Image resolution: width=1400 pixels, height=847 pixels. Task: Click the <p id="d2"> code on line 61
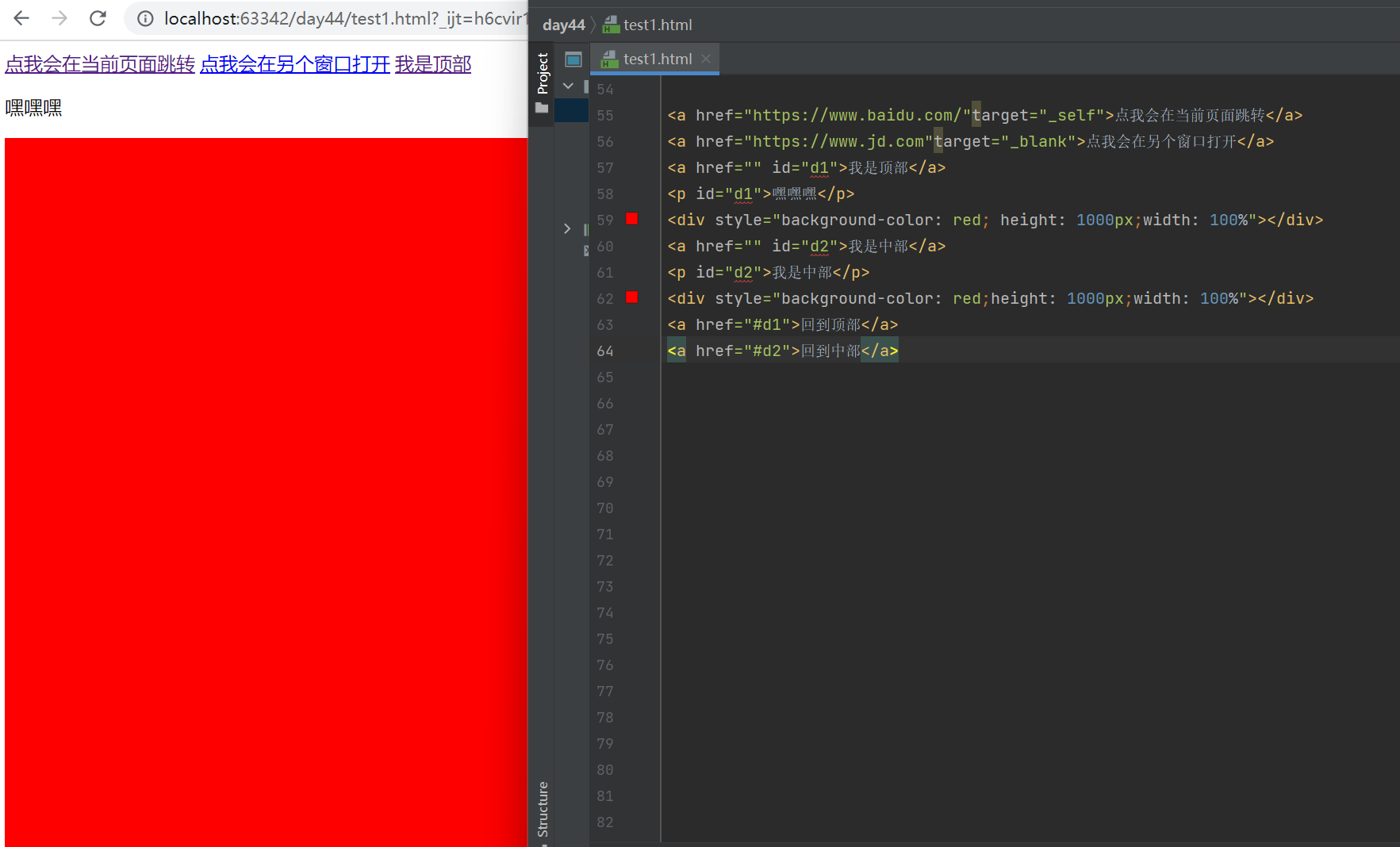pos(719,272)
